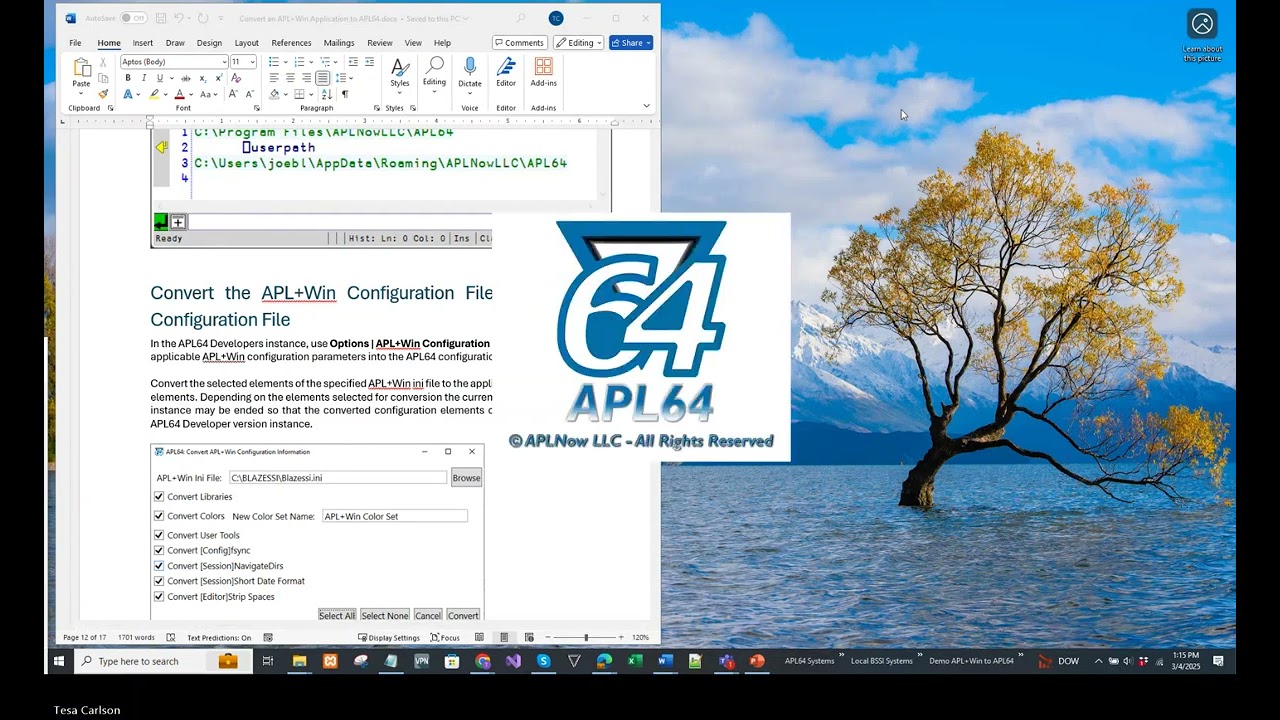Click the grow font size icon
The width and height of the screenshot is (1280, 720).
(x=233, y=94)
